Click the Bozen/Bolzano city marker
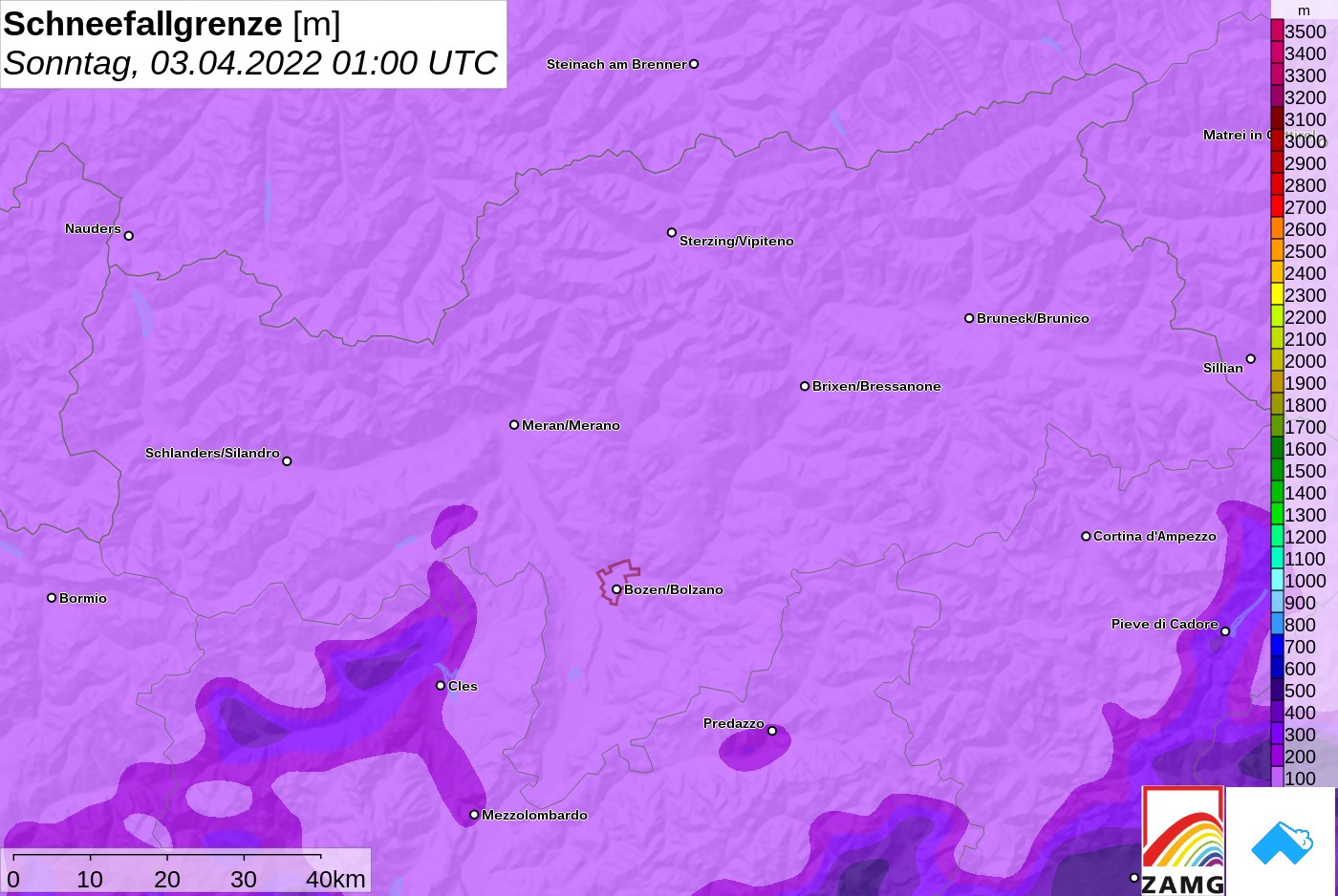Screen dimensions: 1338x896 [x=616, y=589]
